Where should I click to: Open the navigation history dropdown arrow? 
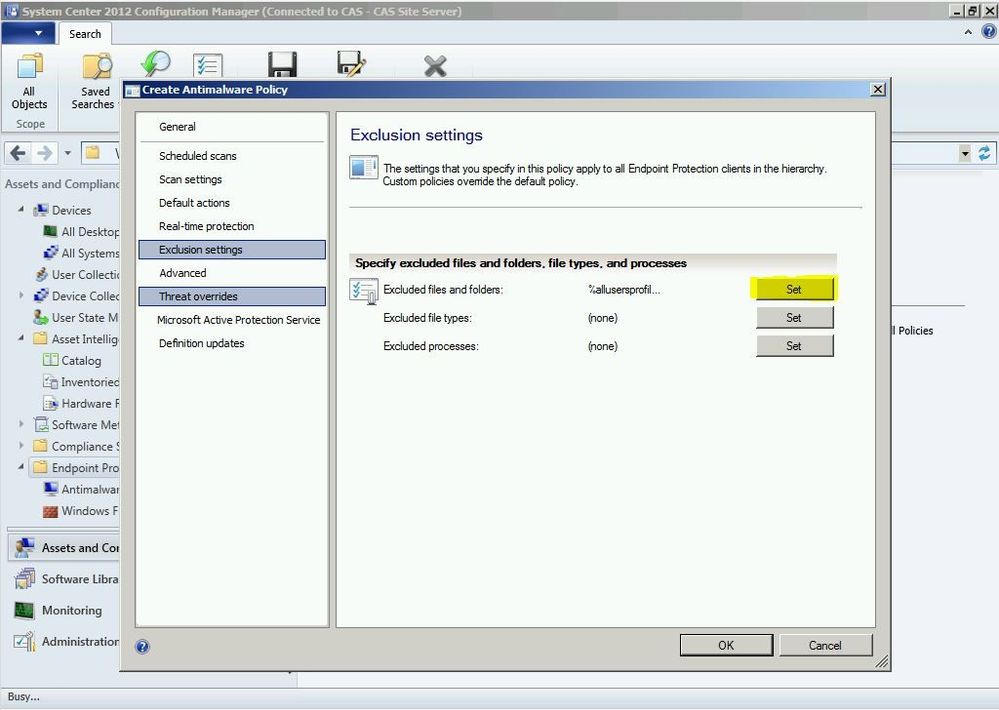coord(68,153)
